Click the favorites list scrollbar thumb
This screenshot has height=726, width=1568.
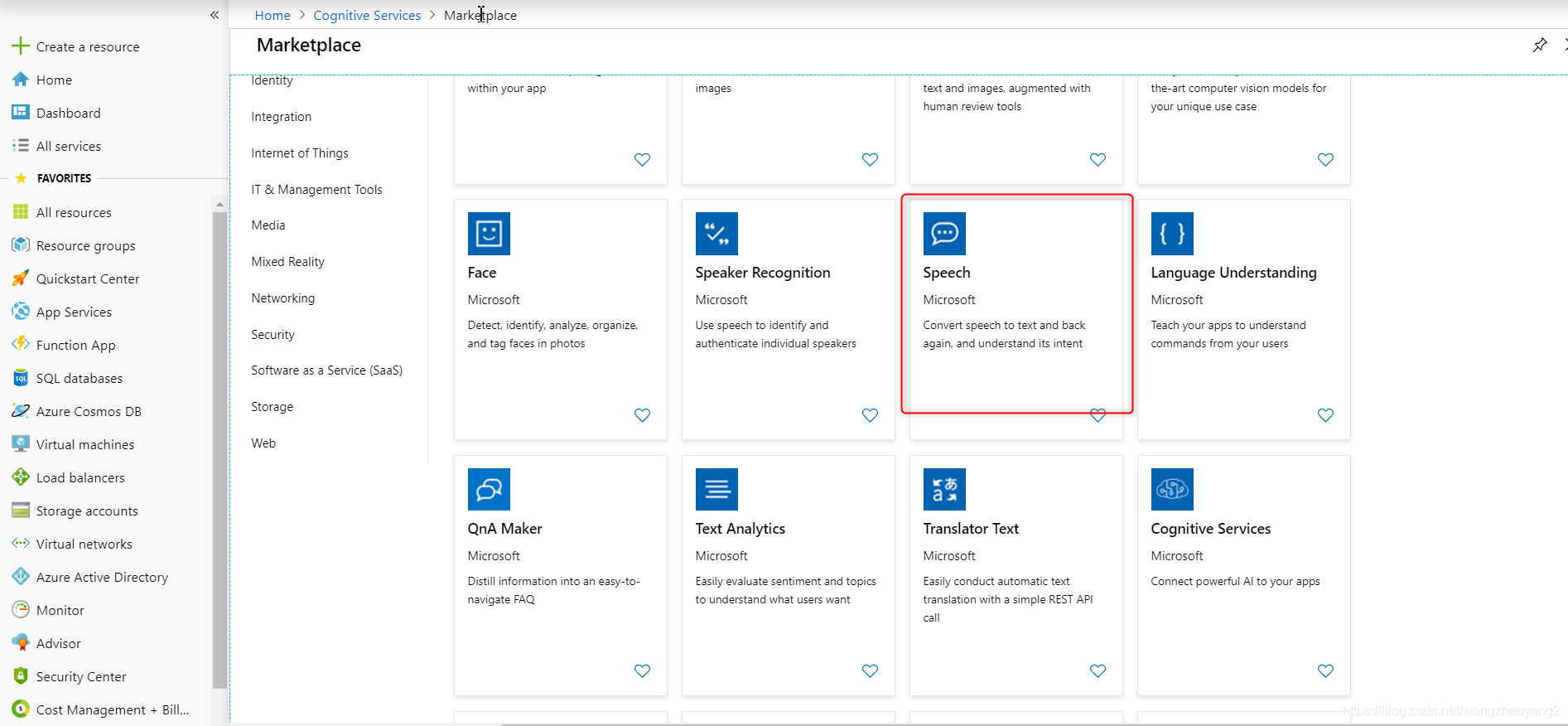pyautogui.click(x=220, y=450)
